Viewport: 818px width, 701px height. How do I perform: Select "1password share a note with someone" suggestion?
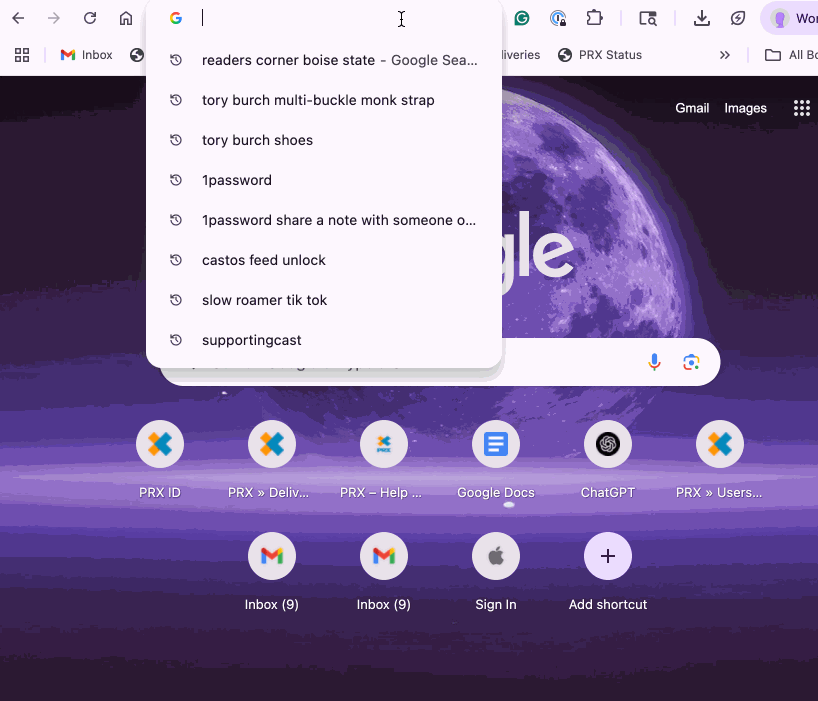(x=324, y=220)
